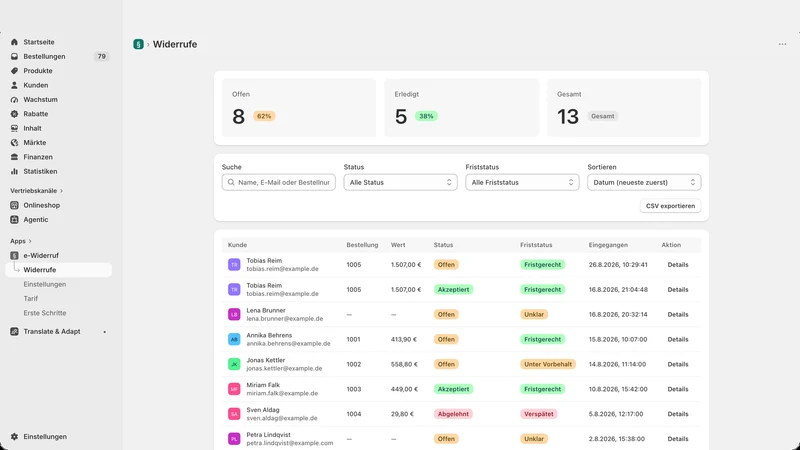The image size is (800, 450).
Task: Click the e-Widerruf app icon in sidebar
Action: [x=14, y=255]
